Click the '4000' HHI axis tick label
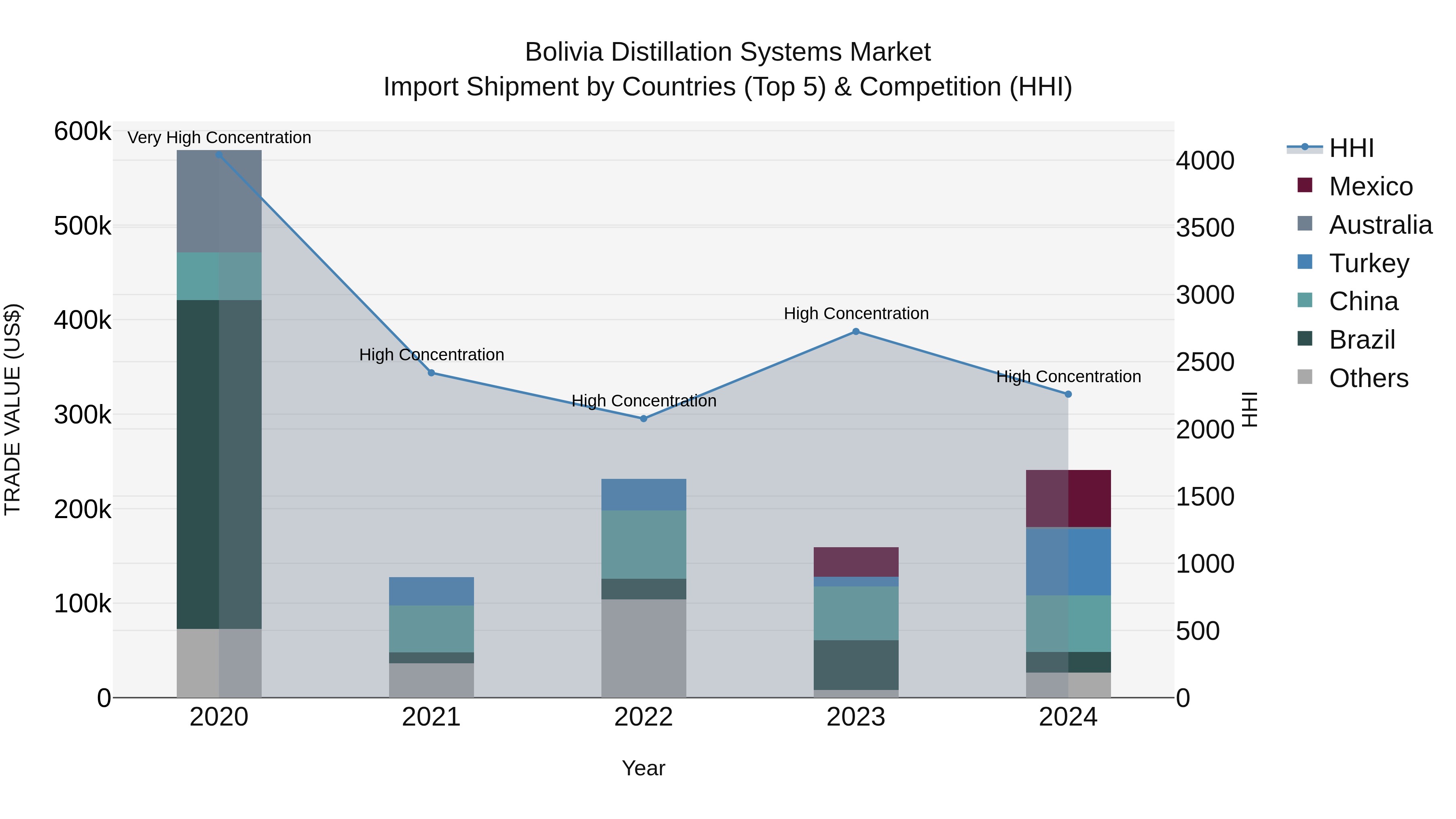 tap(1205, 161)
